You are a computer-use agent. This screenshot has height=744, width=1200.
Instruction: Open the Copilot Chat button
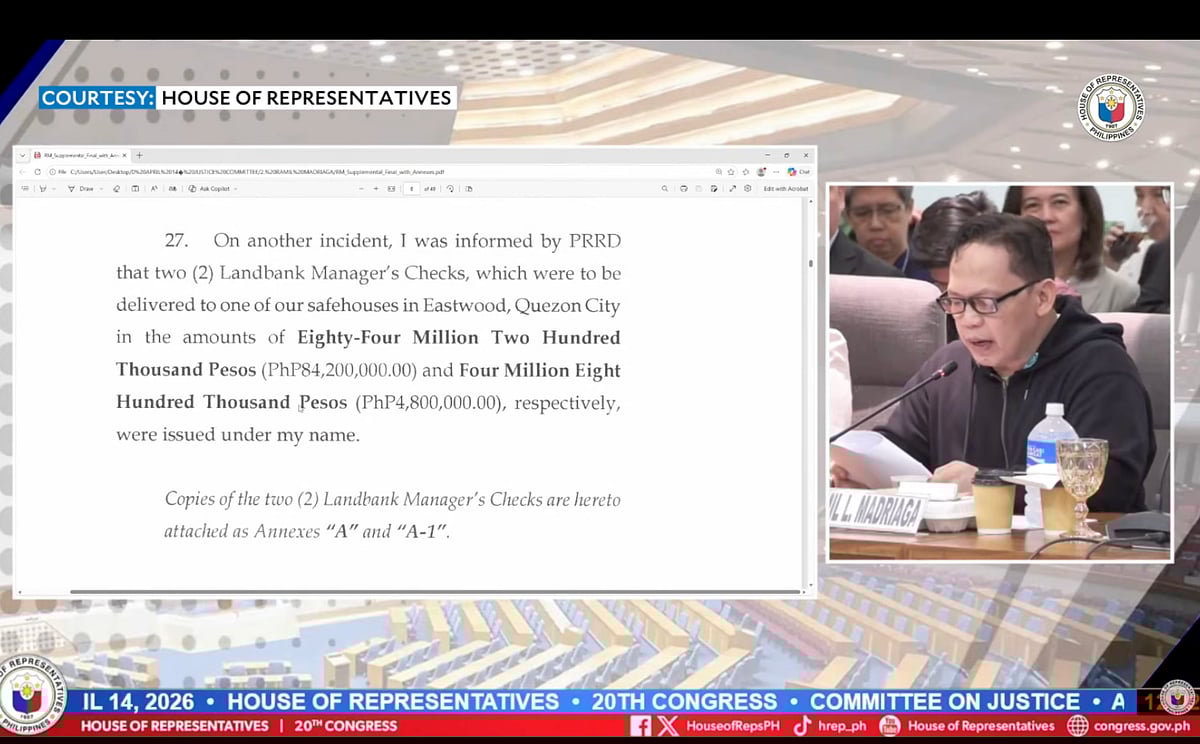[x=798, y=172]
